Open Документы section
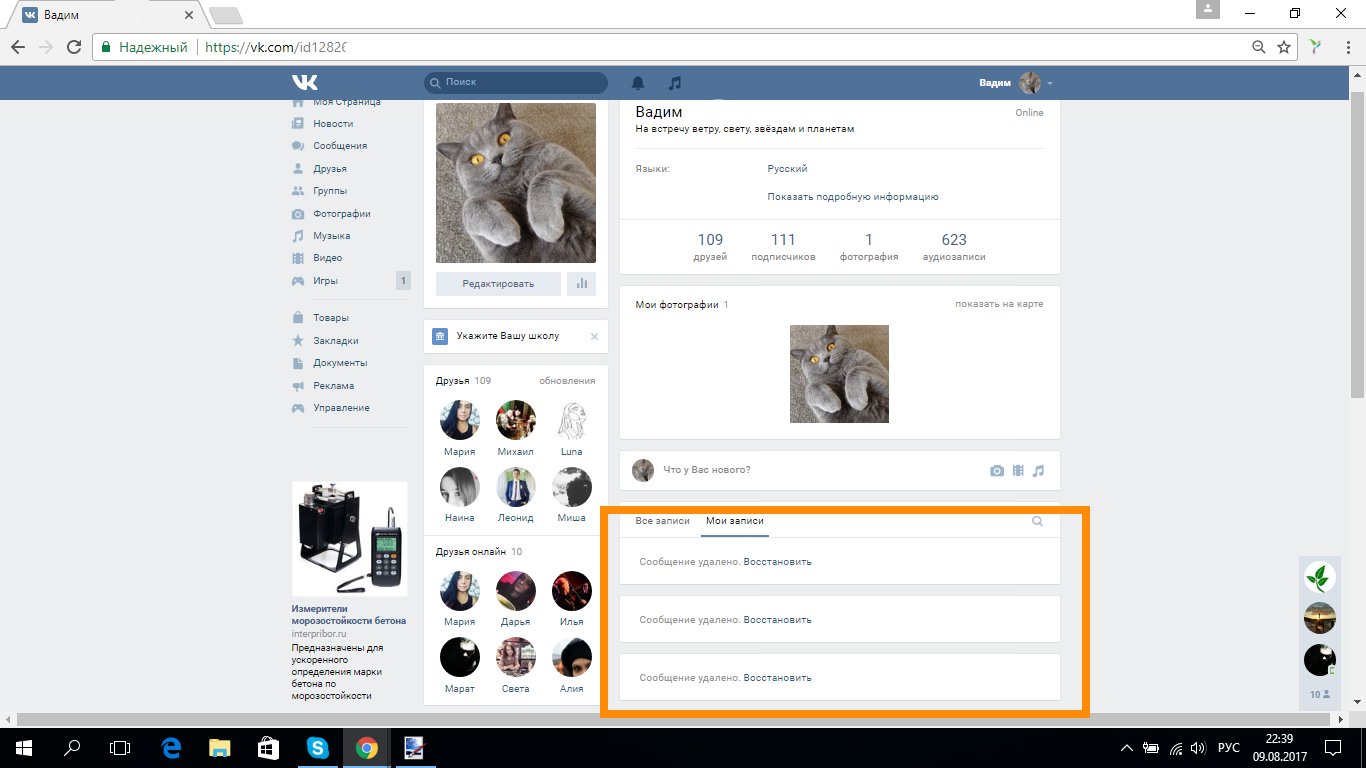 tap(340, 363)
